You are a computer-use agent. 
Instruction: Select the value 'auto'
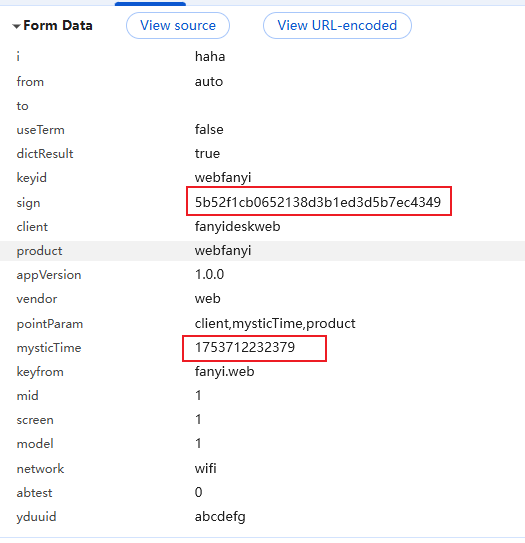209,82
